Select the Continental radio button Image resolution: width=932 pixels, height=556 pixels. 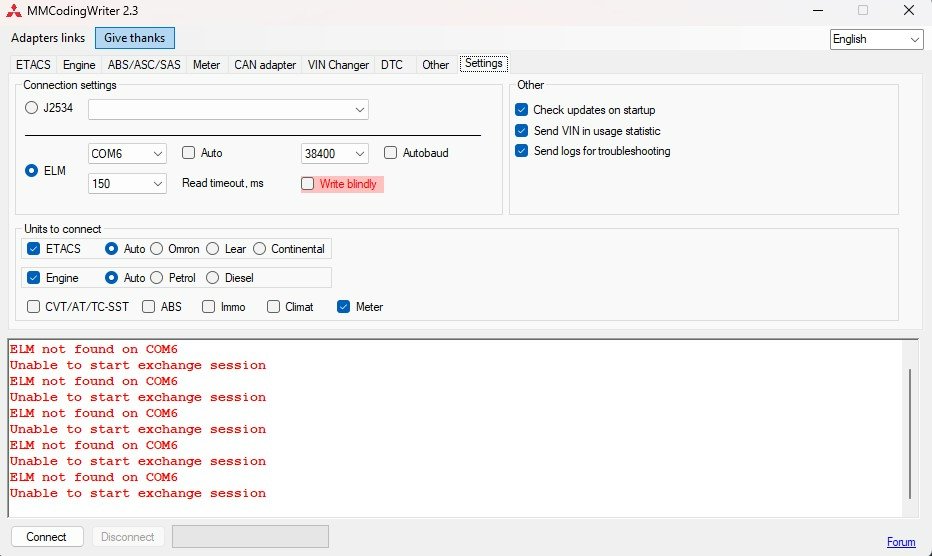pyautogui.click(x=260, y=249)
